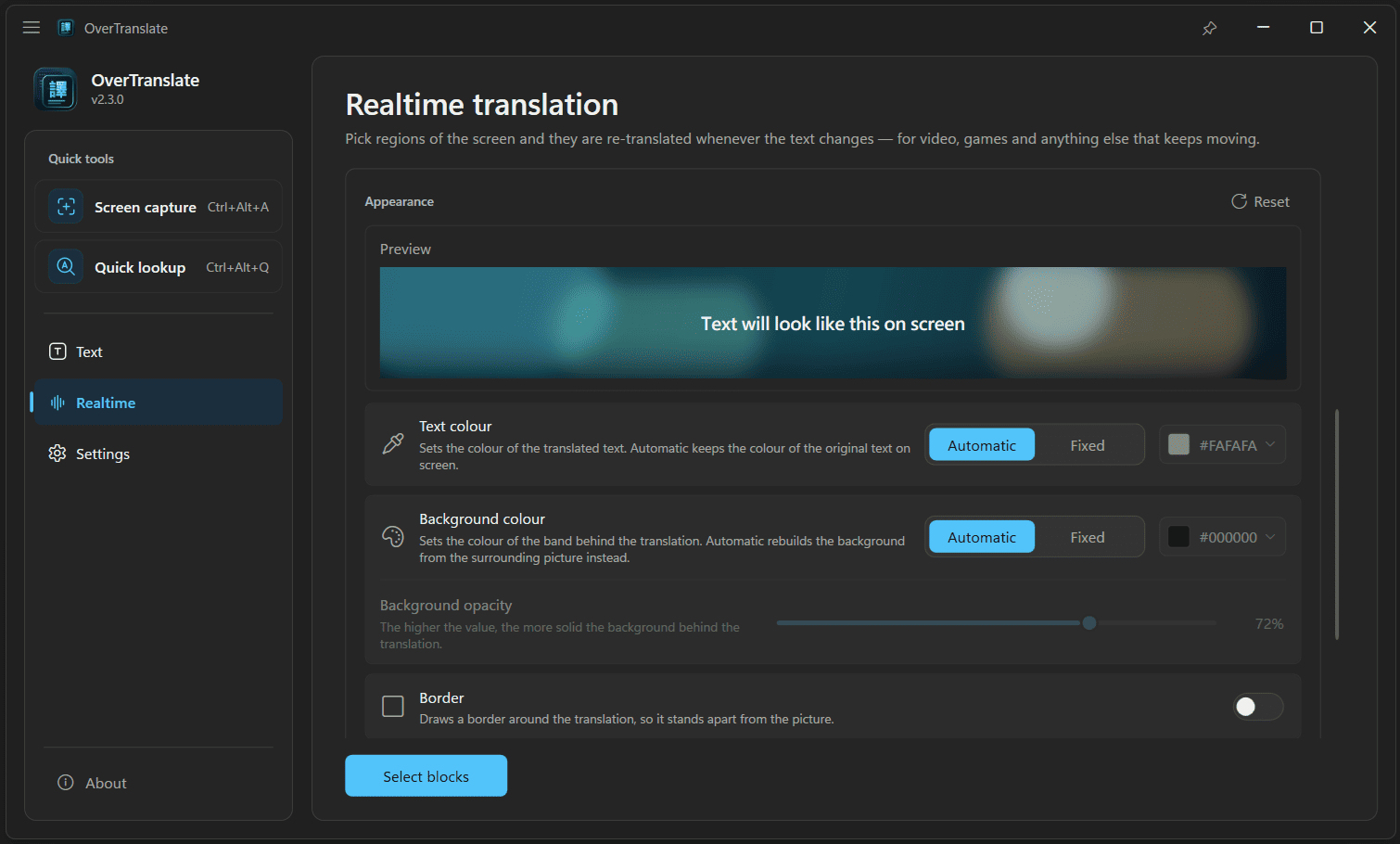
Task: Click the Border square icon
Action: coord(393,707)
